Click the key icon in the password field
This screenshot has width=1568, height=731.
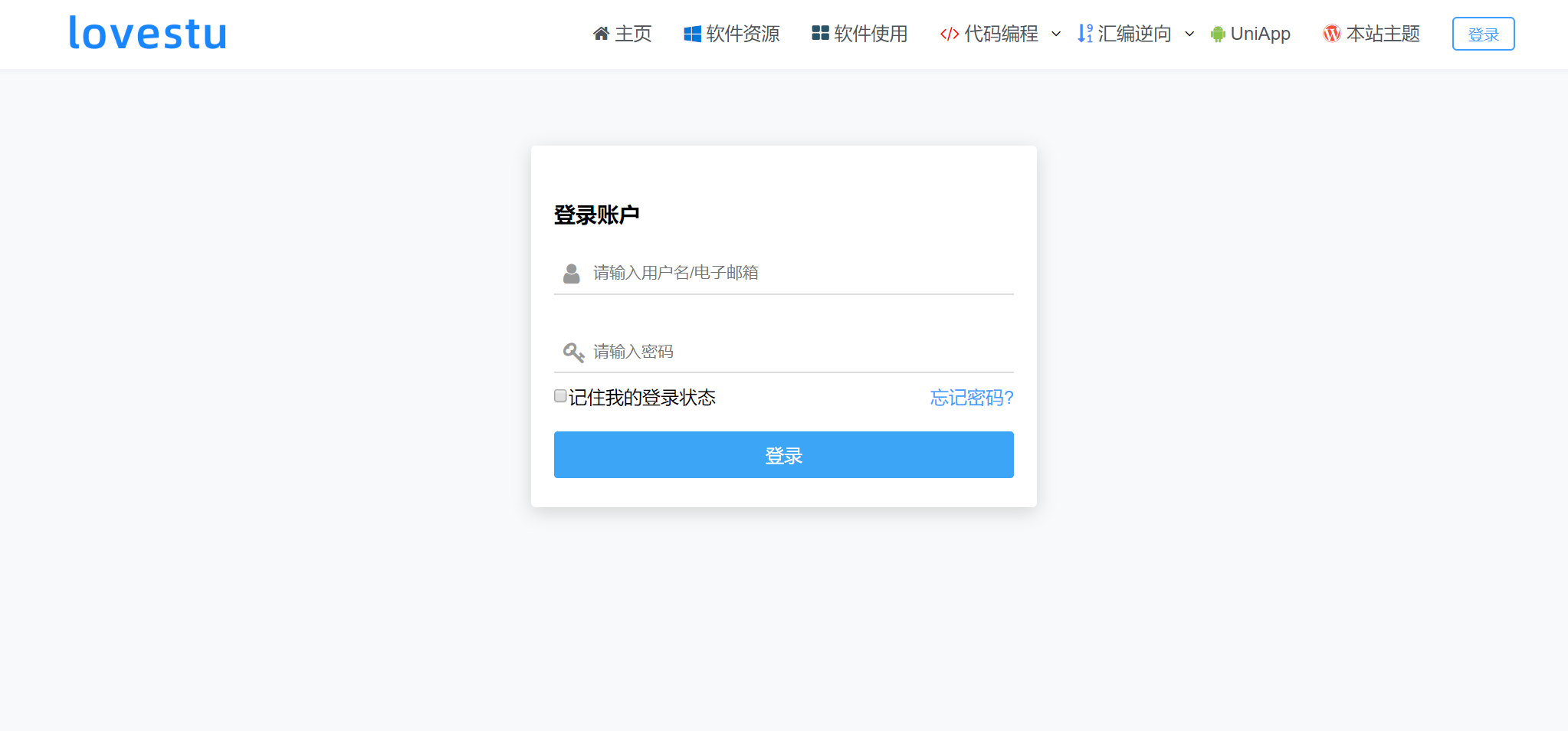[x=572, y=351]
